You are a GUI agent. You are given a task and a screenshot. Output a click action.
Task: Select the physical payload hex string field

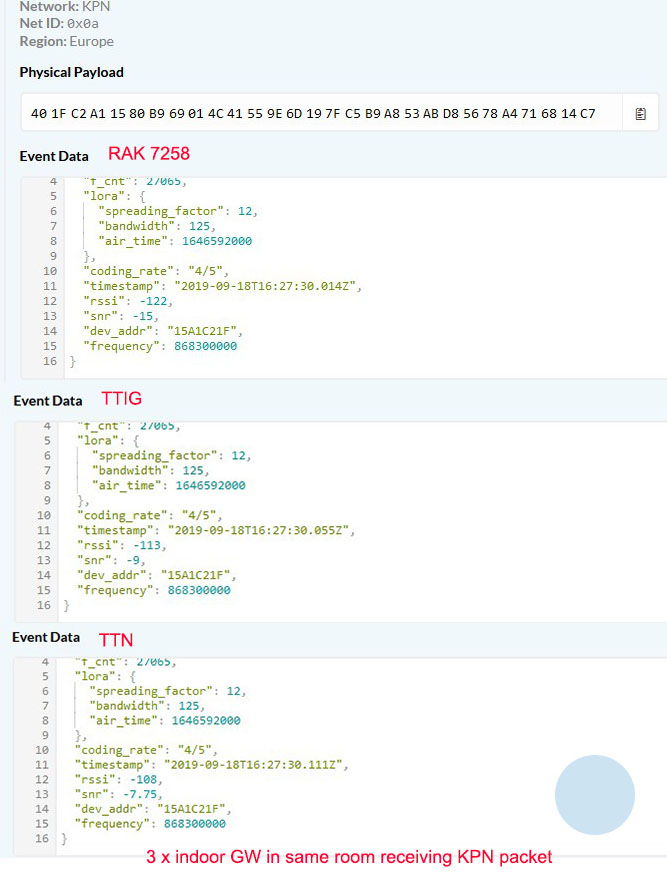click(x=321, y=113)
